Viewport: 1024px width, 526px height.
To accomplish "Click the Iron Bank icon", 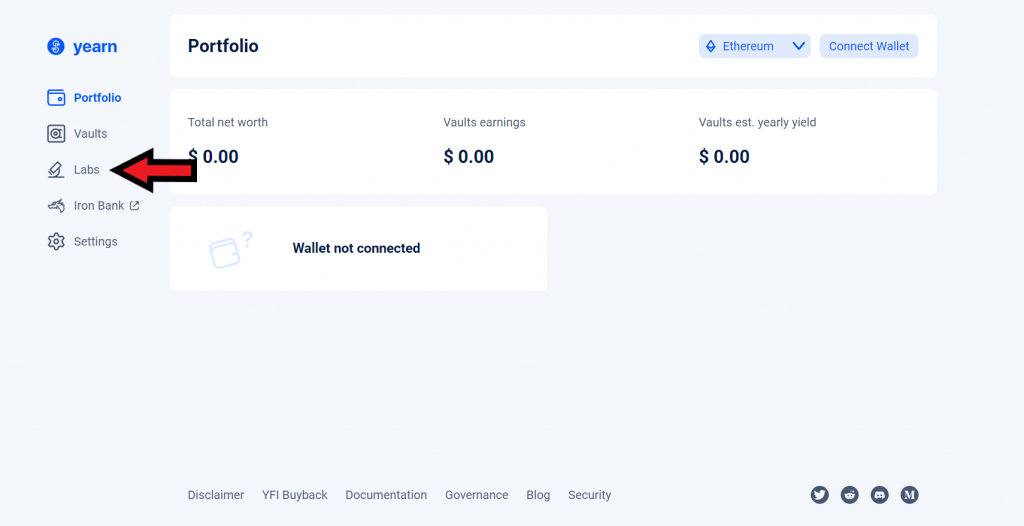I will (56, 206).
